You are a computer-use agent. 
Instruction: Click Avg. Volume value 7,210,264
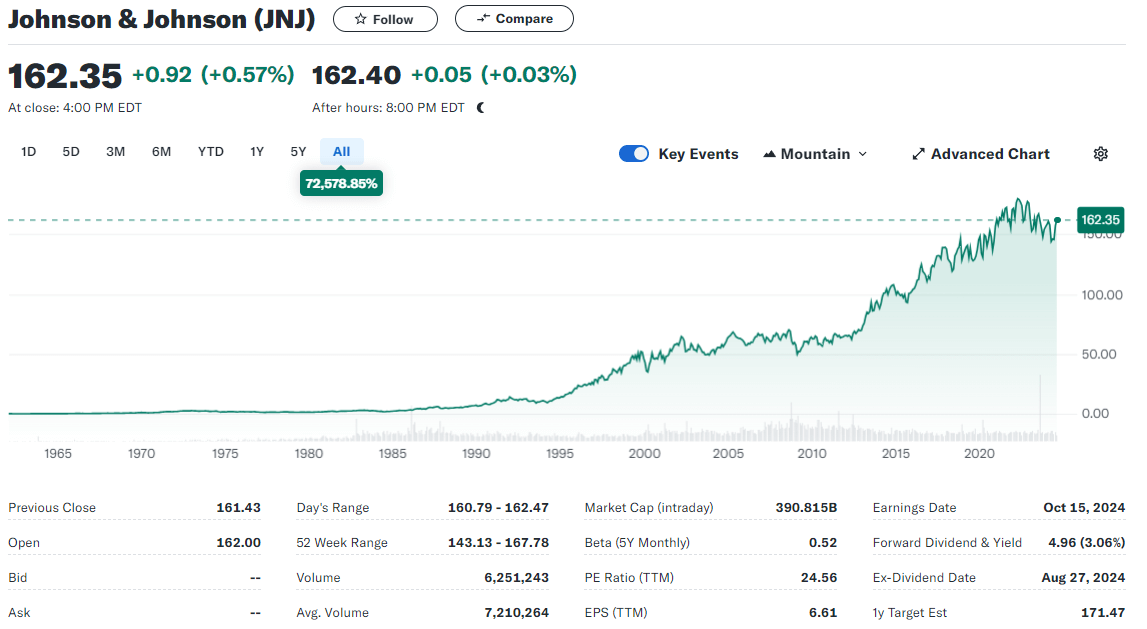pos(516,613)
